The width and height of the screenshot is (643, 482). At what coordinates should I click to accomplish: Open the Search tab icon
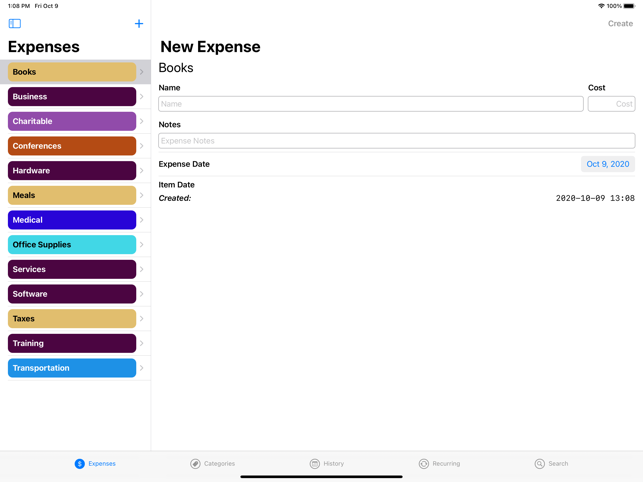coord(540,464)
